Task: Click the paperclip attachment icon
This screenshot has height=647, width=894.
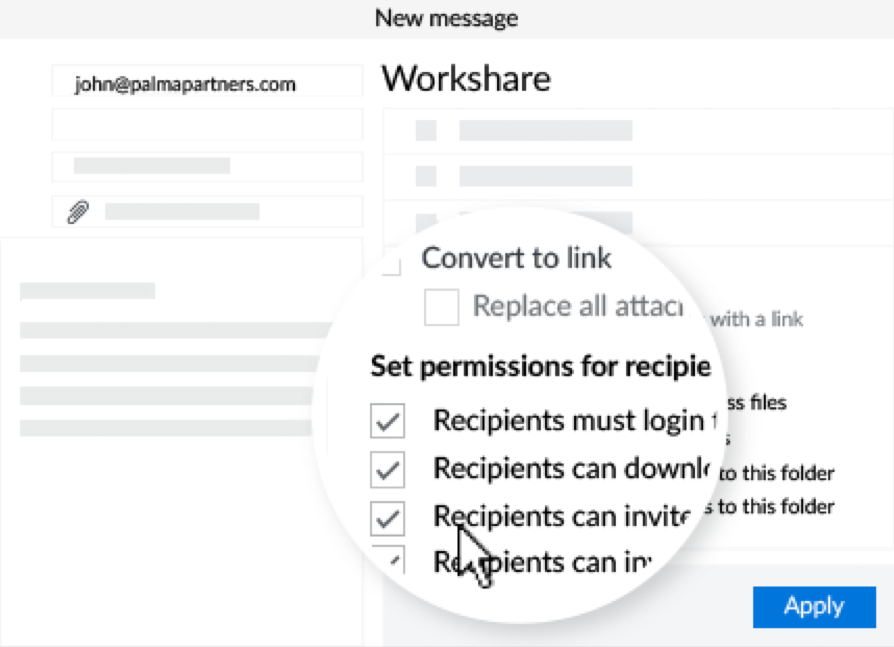Action: [78, 212]
